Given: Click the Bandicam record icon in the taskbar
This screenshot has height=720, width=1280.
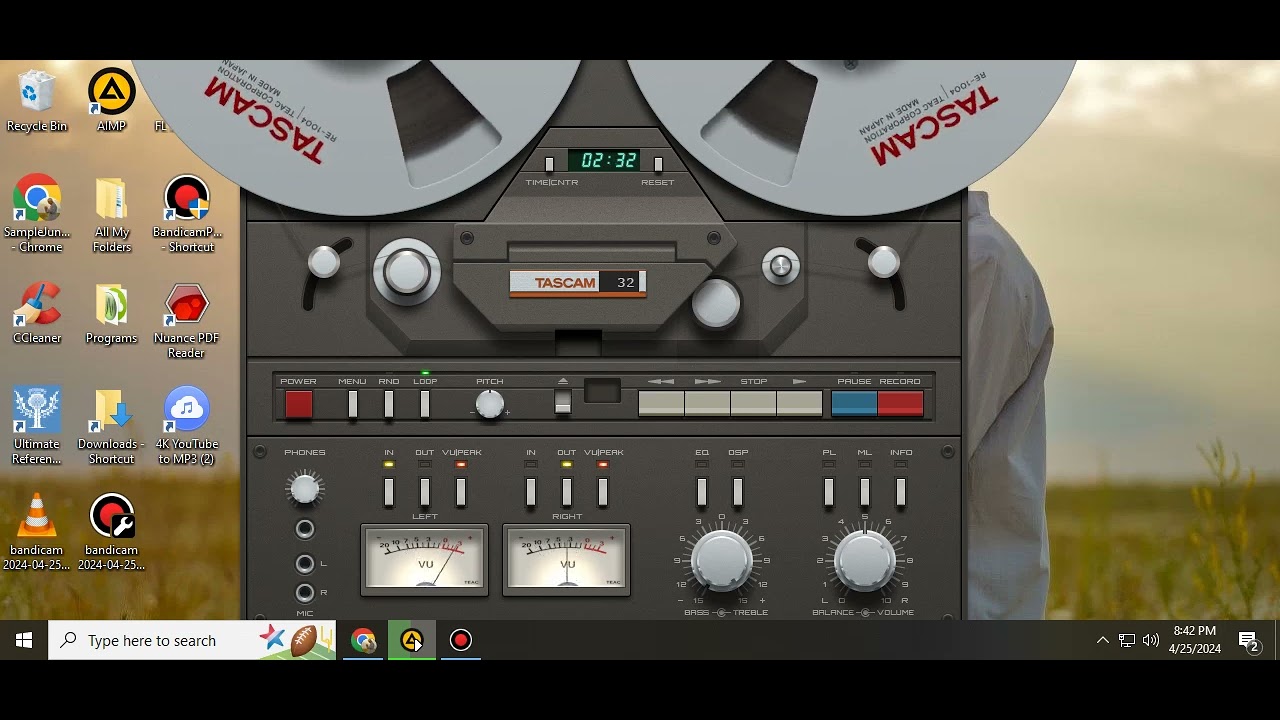Looking at the screenshot, I should 461,640.
